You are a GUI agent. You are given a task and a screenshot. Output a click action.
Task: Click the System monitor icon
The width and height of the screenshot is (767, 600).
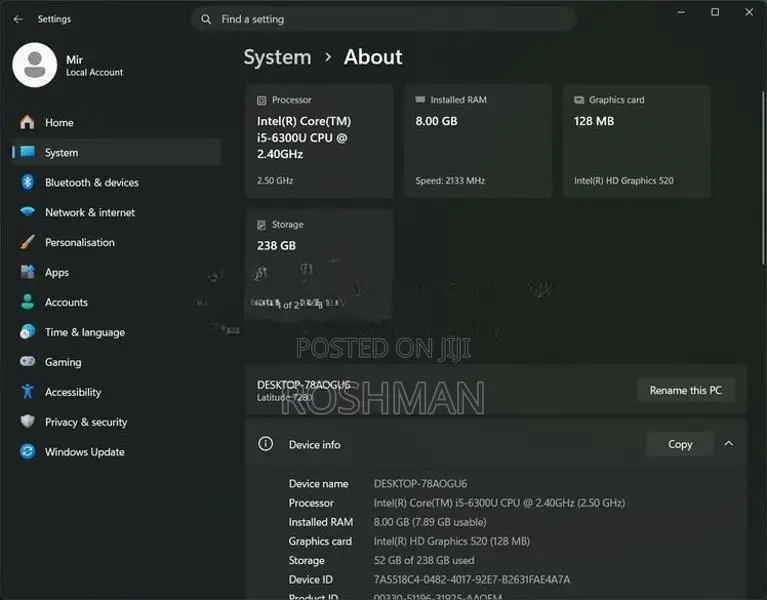click(27, 152)
